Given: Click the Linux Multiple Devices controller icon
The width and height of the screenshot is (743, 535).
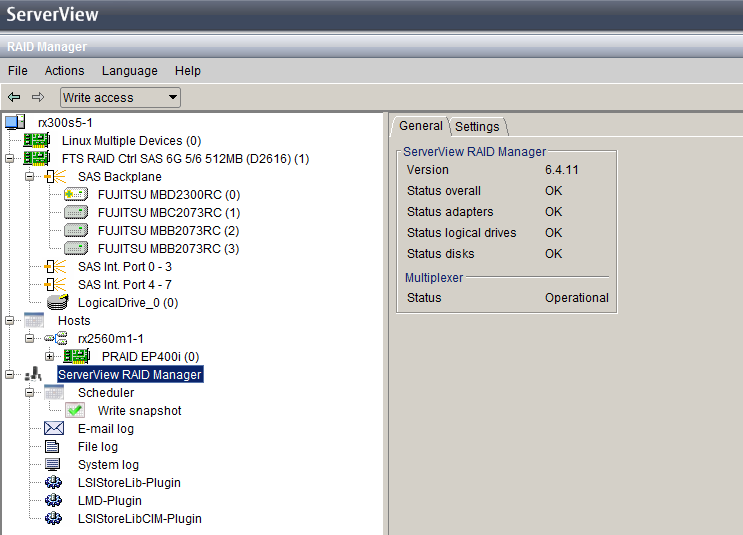Looking at the screenshot, I should tap(37, 140).
